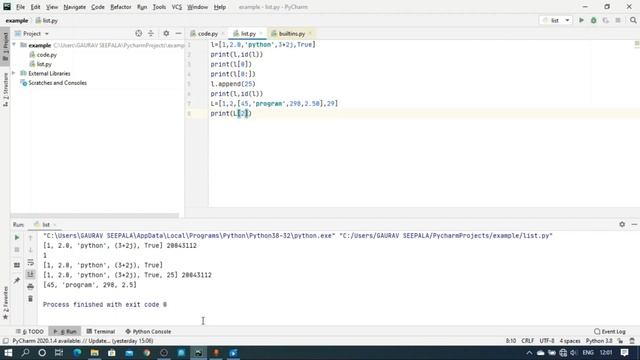Open the File menu
The image size is (640, 360).
point(20,7)
